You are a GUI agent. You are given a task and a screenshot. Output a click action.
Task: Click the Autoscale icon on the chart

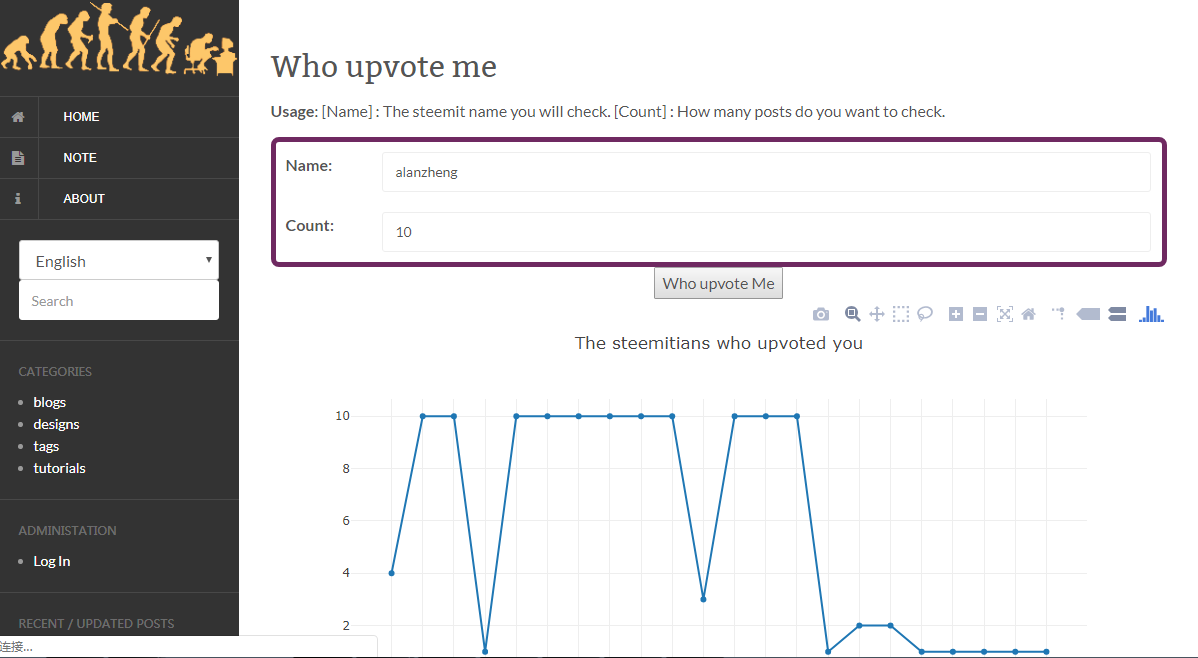pos(1004,313)
